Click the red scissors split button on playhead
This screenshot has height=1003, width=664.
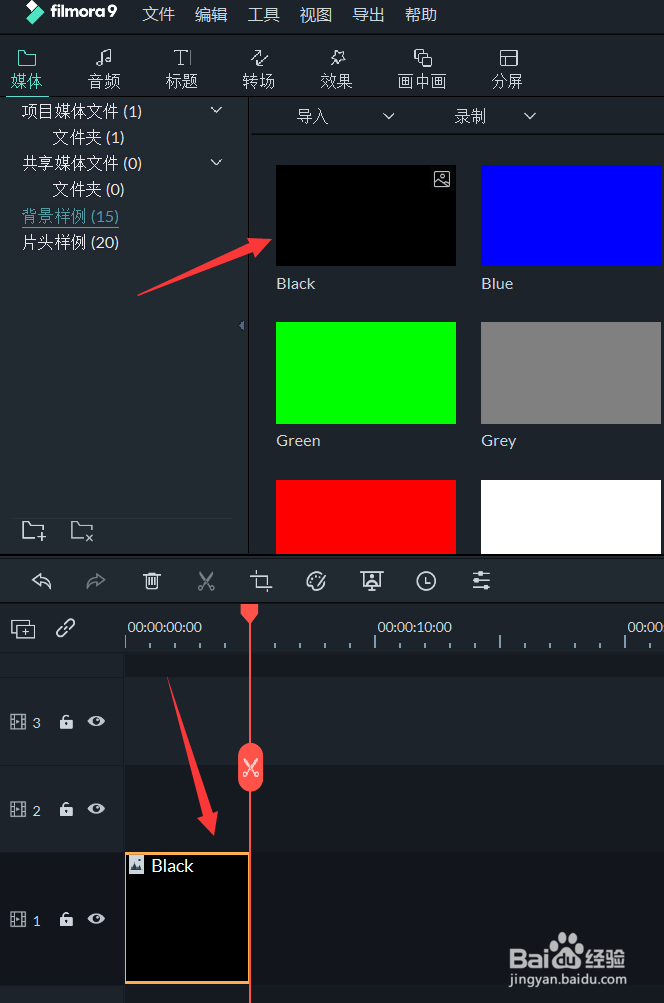pyautogui.click(x=250, y=767)
